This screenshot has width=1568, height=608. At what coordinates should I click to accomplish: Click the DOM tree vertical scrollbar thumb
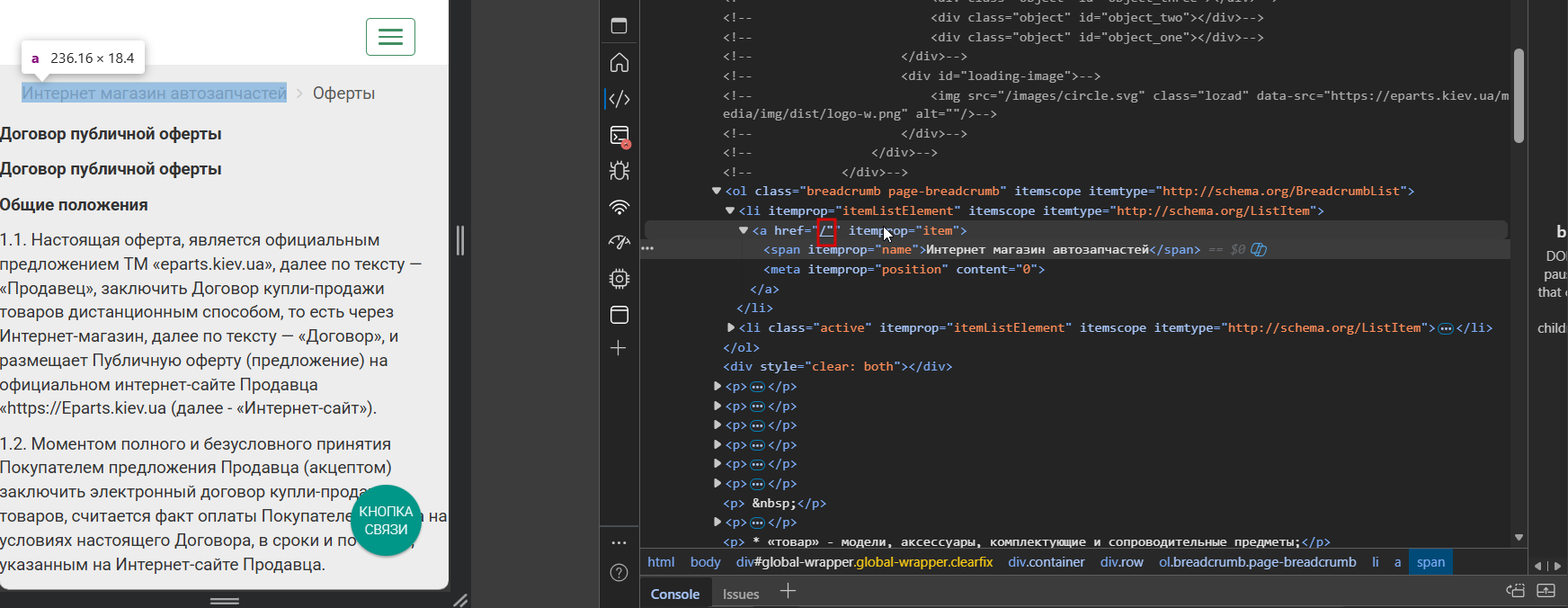coord(1519,95)
